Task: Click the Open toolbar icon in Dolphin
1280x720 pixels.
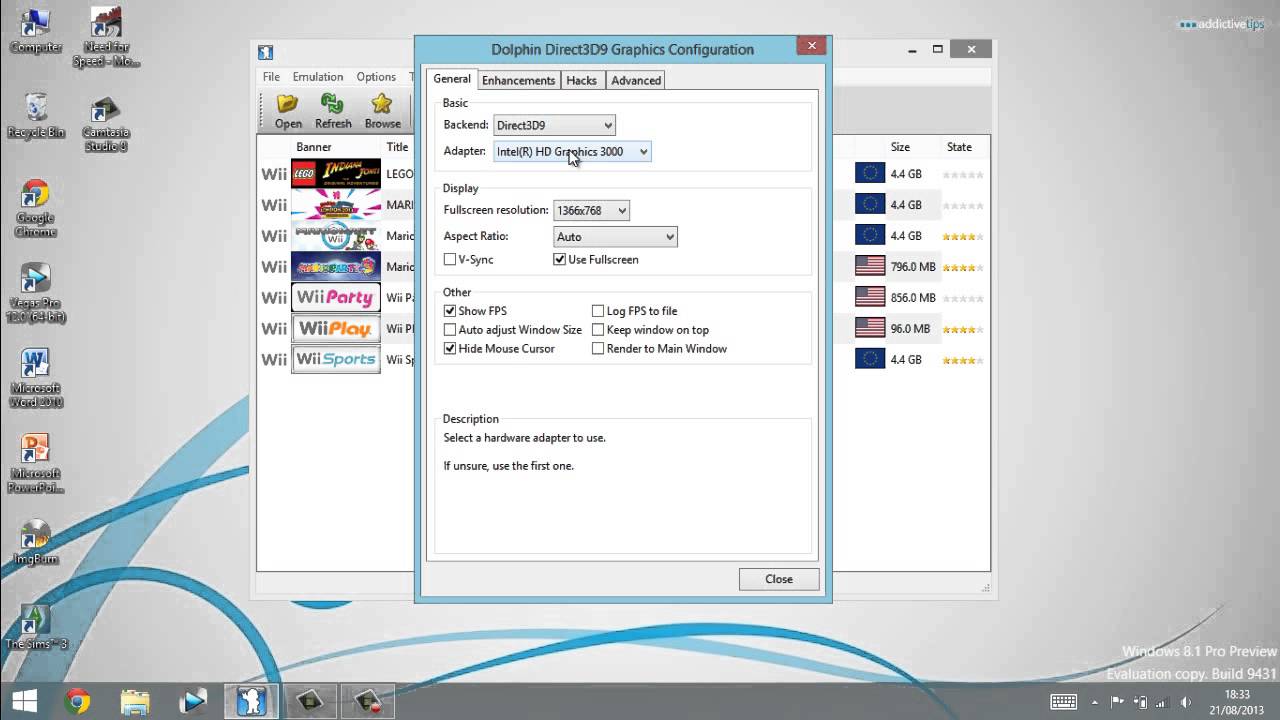Action: (288, 111)
